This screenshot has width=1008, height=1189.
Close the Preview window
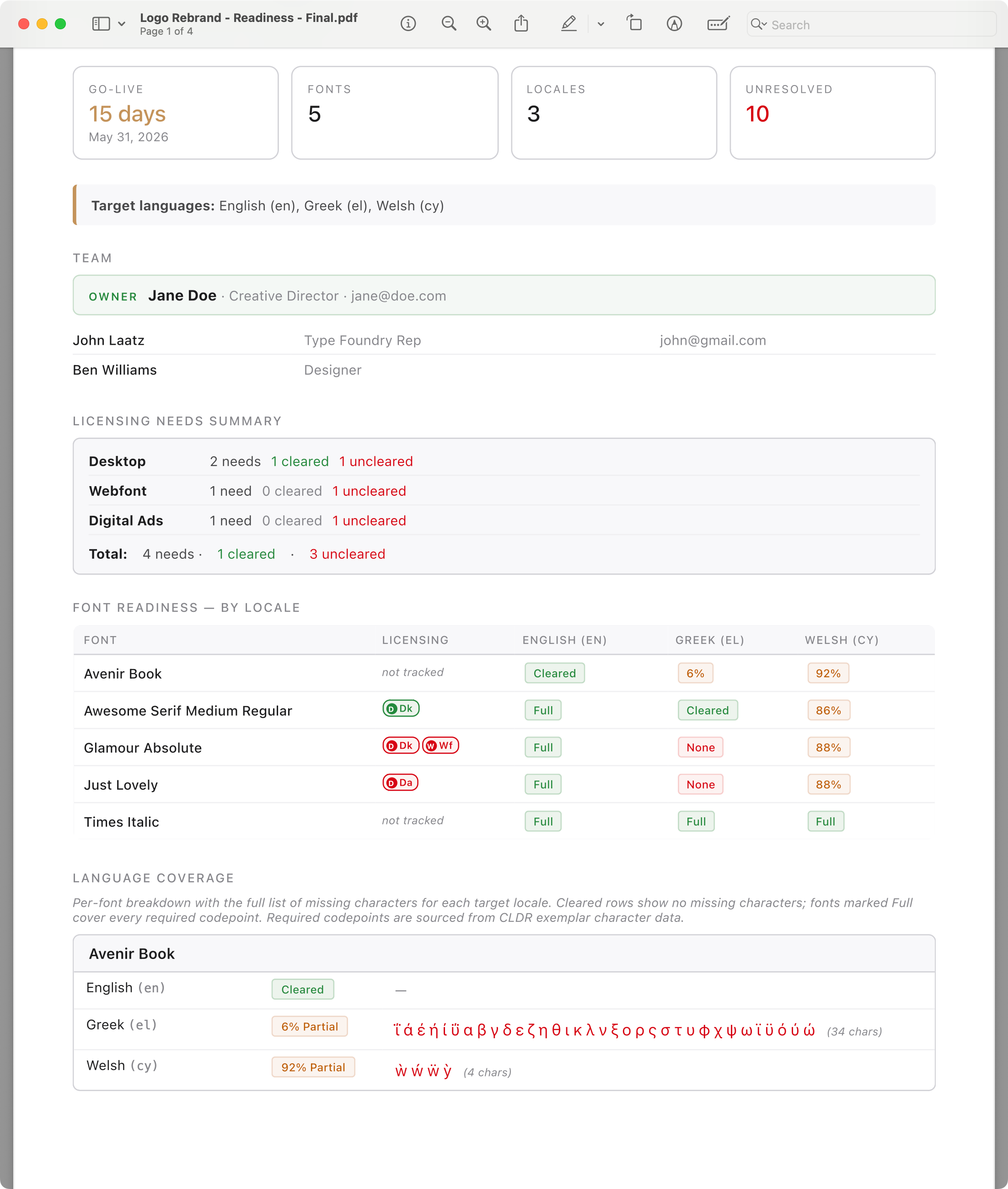tap(24, 23)
